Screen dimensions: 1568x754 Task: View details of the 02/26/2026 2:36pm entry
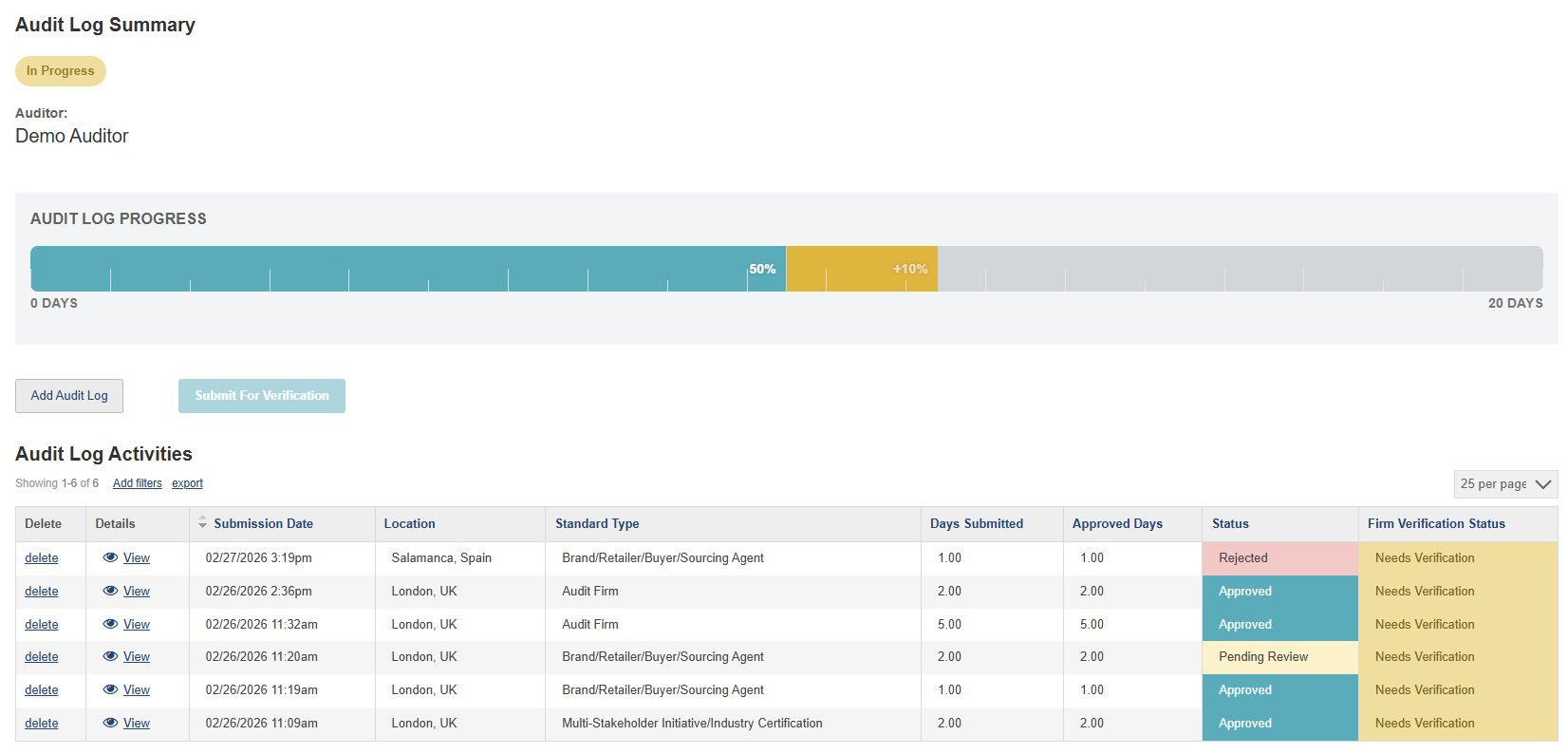tap(137, 592)
